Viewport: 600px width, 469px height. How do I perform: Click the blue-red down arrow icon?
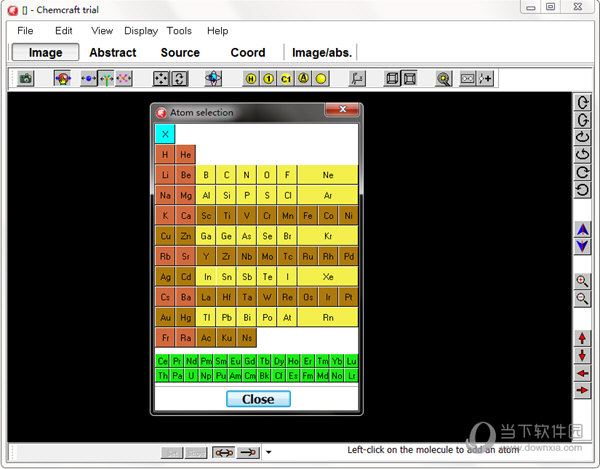tap(582, 246)
